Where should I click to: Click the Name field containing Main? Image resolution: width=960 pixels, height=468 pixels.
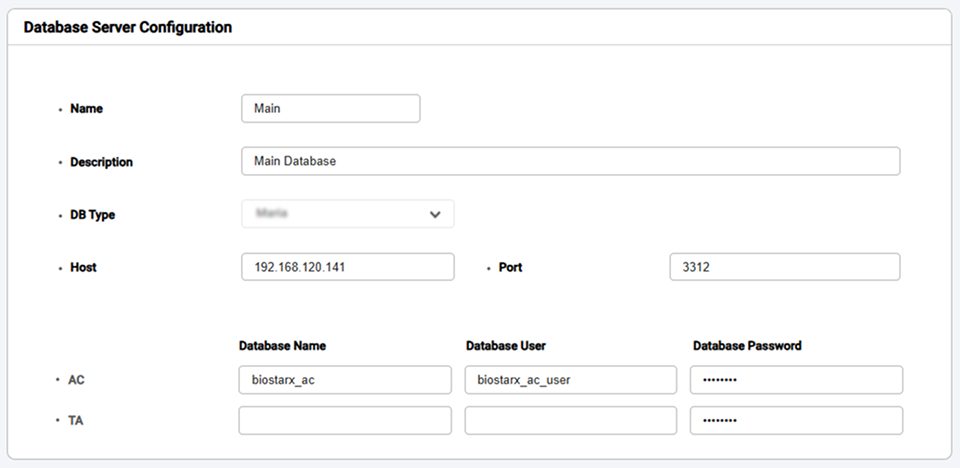point(330,108)
